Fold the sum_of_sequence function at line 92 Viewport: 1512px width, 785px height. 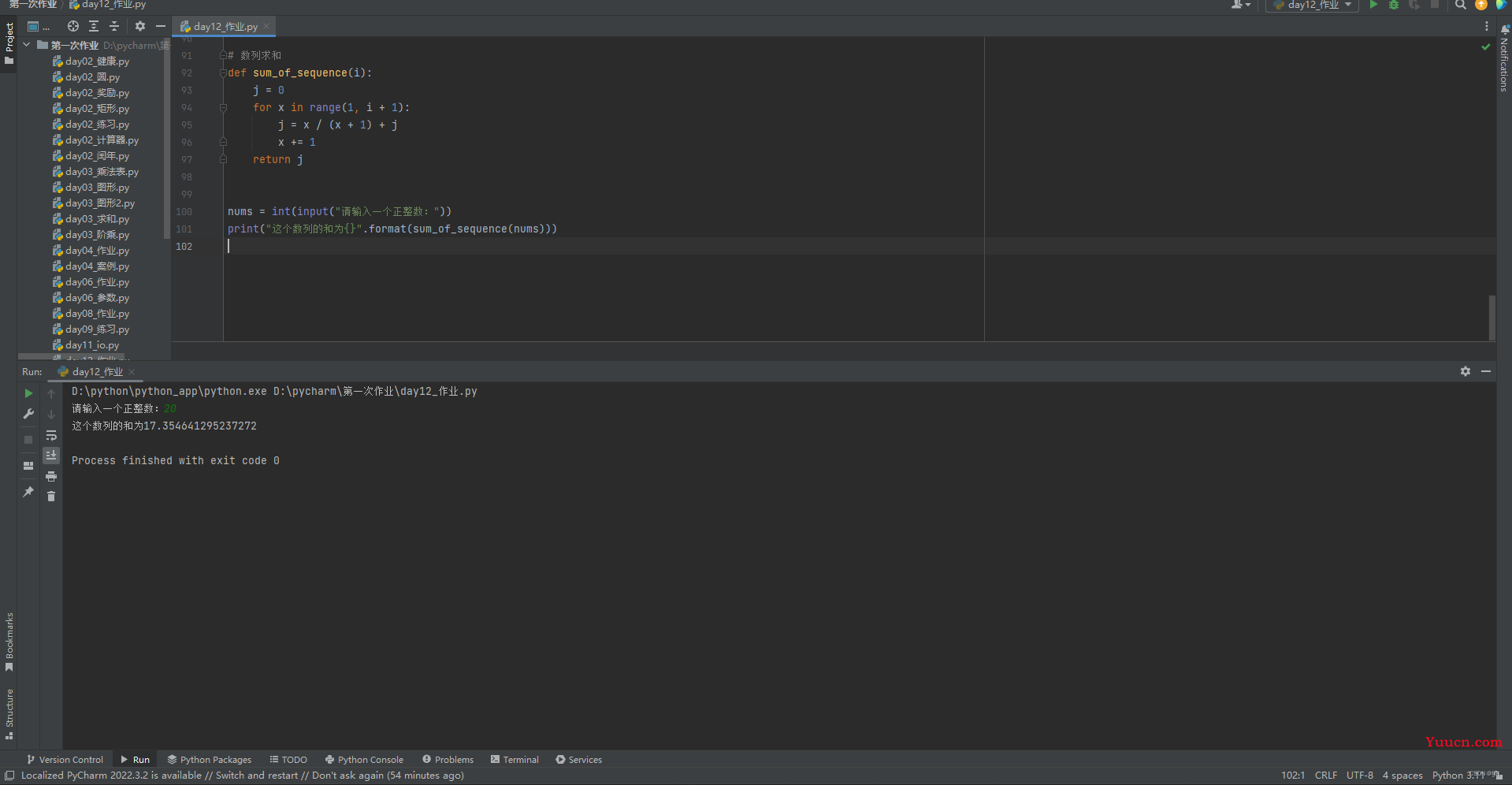coord(223,73)
